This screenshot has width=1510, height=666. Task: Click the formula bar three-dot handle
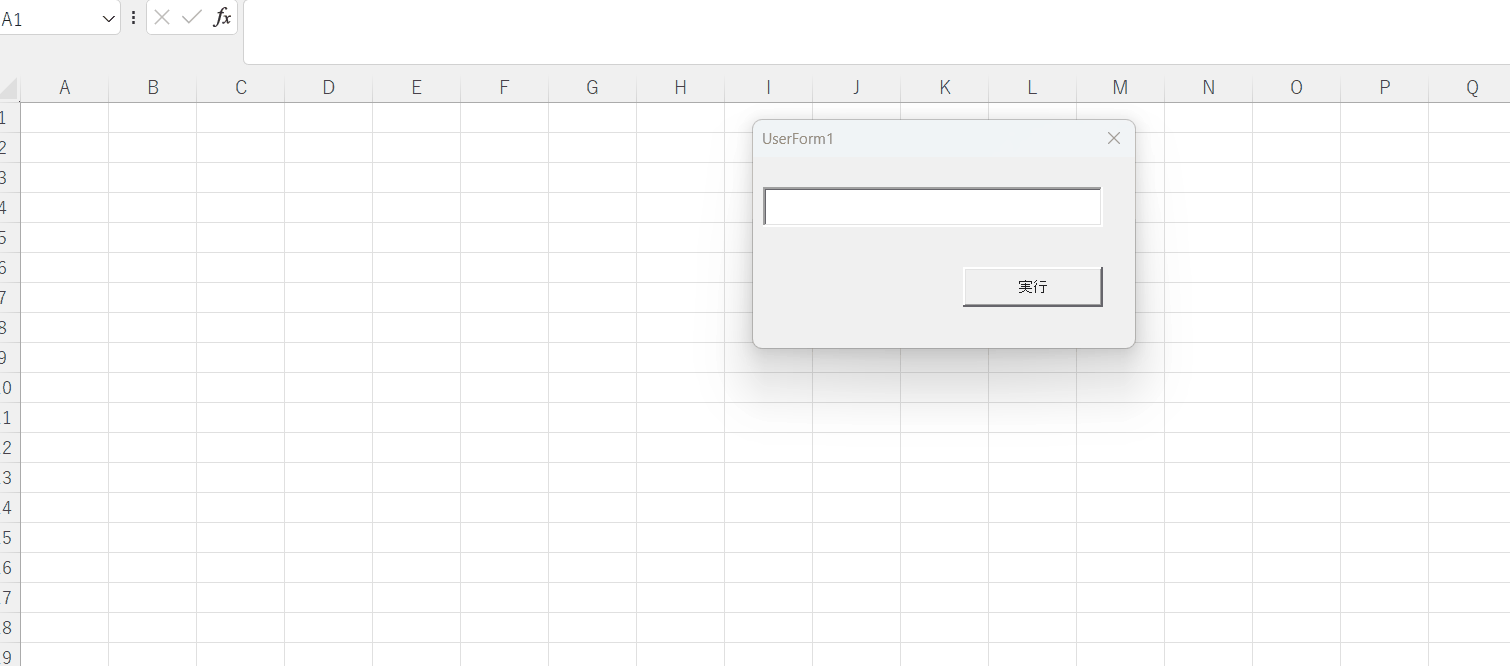133,18
